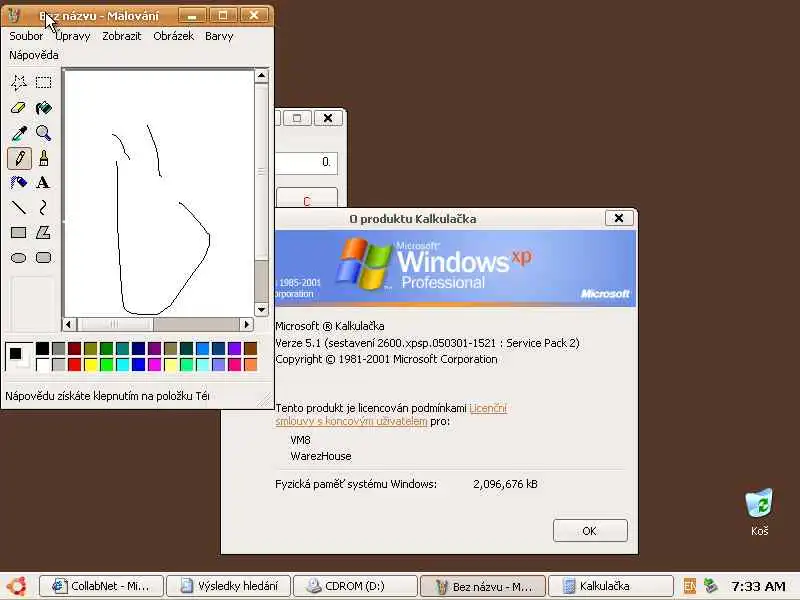The width and height of the screenshot is (800, 600).
Task: Click the Paint horizontal scrollbar left arrow
Action: [x=69, y=324]
